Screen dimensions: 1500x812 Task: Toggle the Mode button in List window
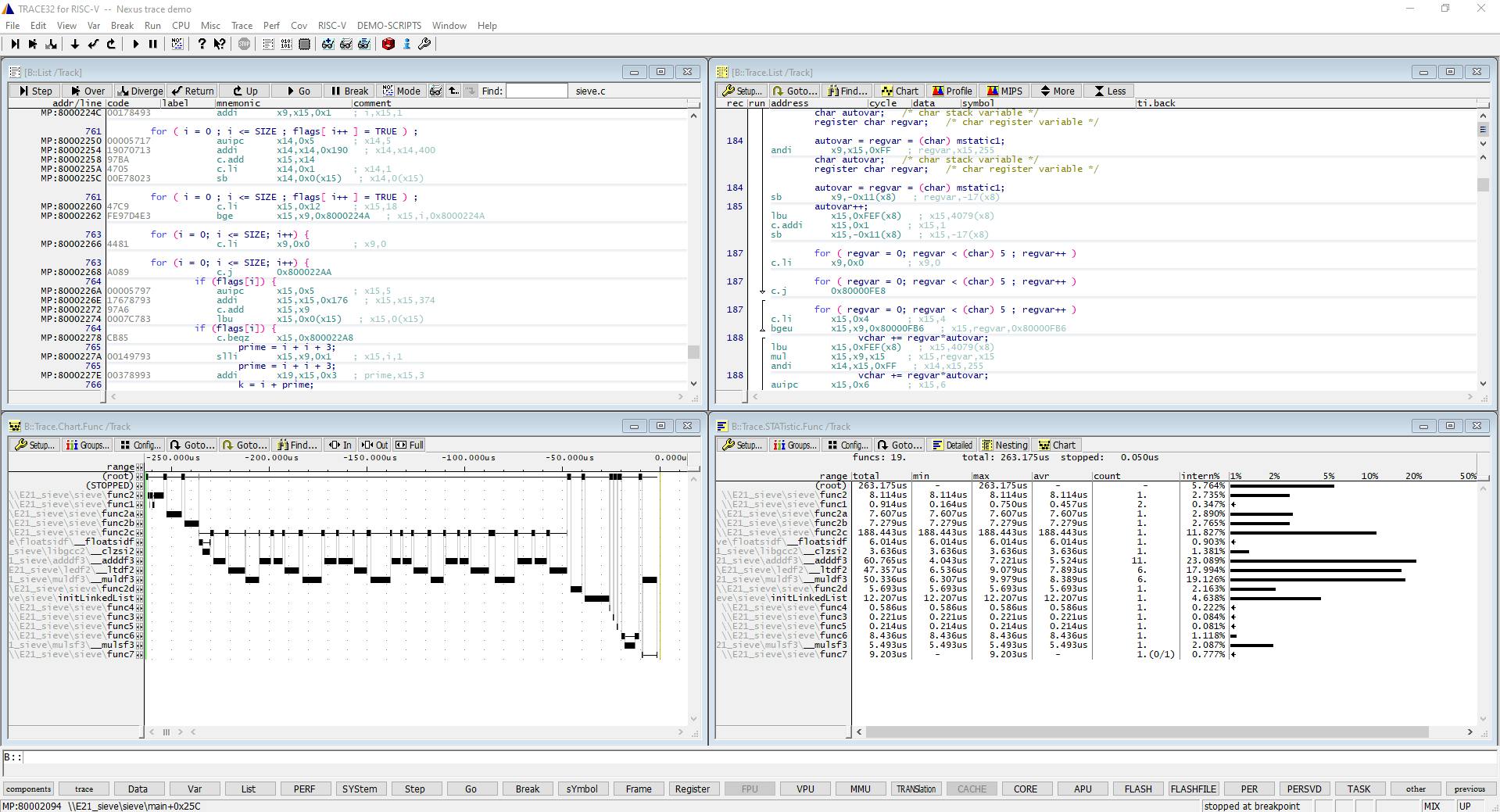(x=402, y=91)
